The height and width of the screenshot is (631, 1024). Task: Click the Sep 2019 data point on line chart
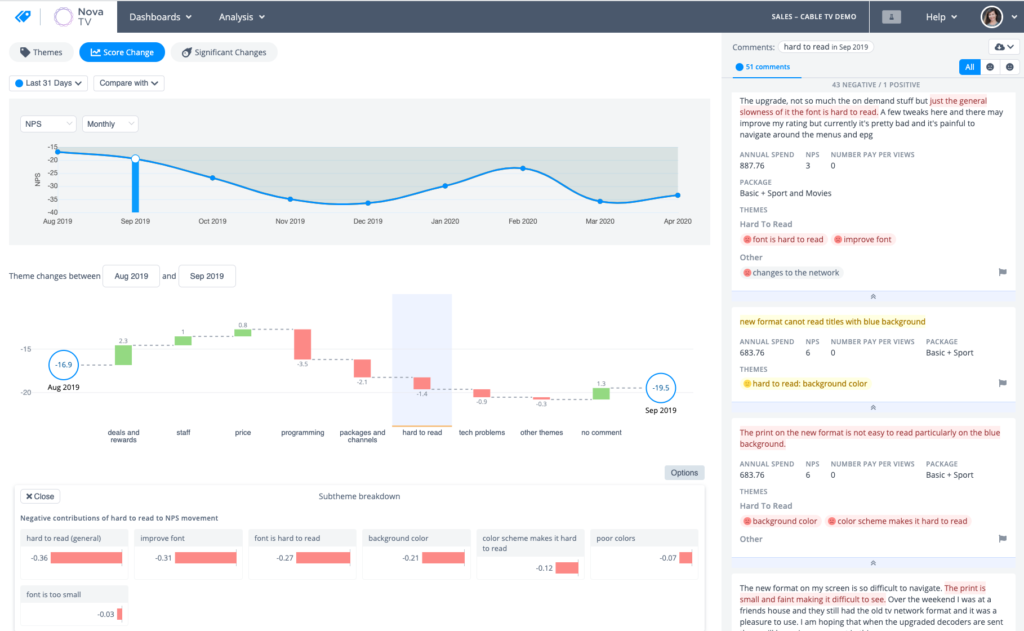point(135,159)
